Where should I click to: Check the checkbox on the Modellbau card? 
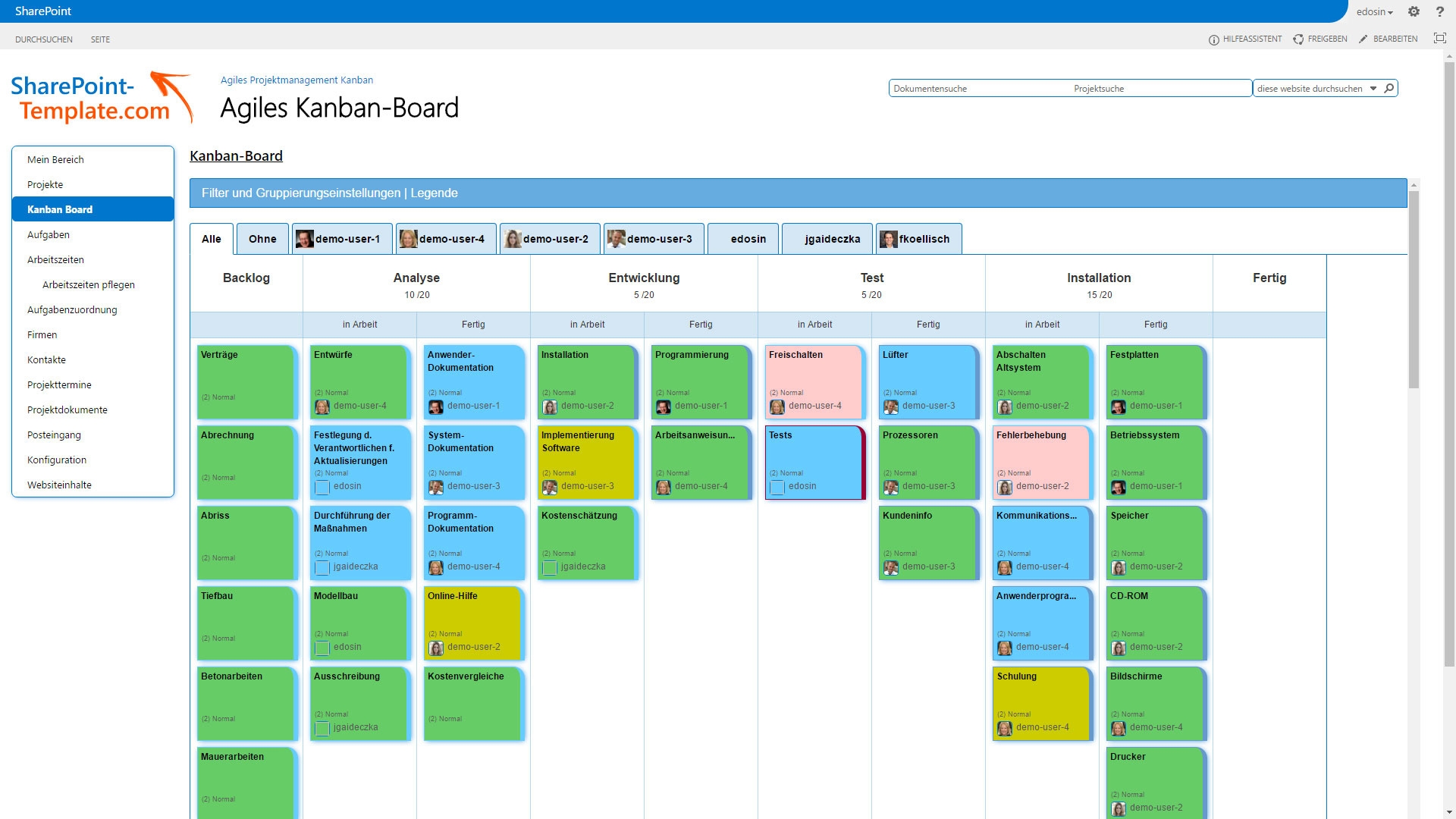click(x=322, y=647)
